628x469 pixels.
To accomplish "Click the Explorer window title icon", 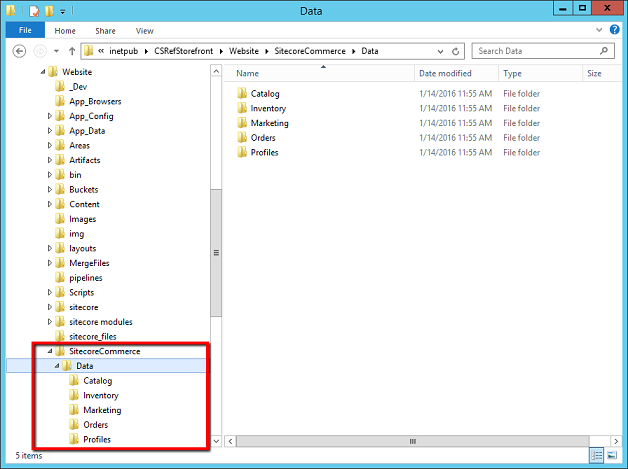I will coord(11,11).
